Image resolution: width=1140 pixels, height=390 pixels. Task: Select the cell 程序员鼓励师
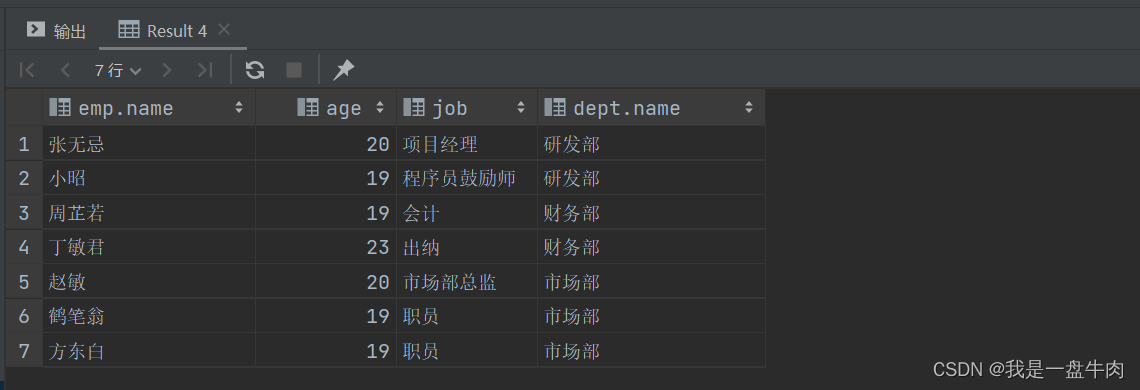(467, 178)
